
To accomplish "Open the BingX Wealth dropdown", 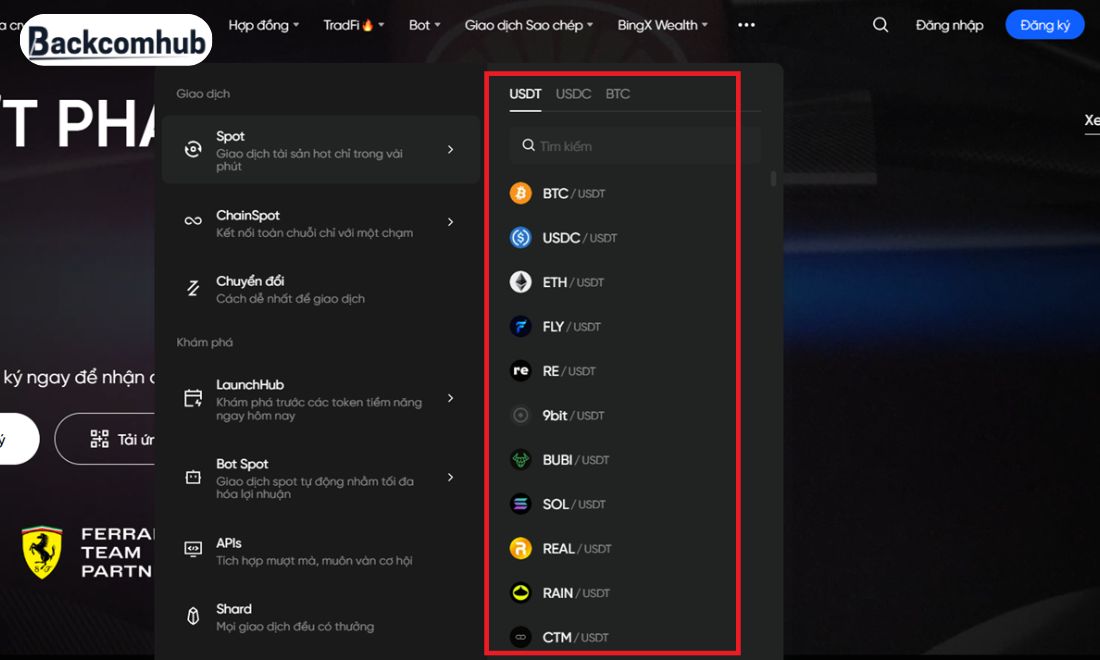I will tap(662, 25).
